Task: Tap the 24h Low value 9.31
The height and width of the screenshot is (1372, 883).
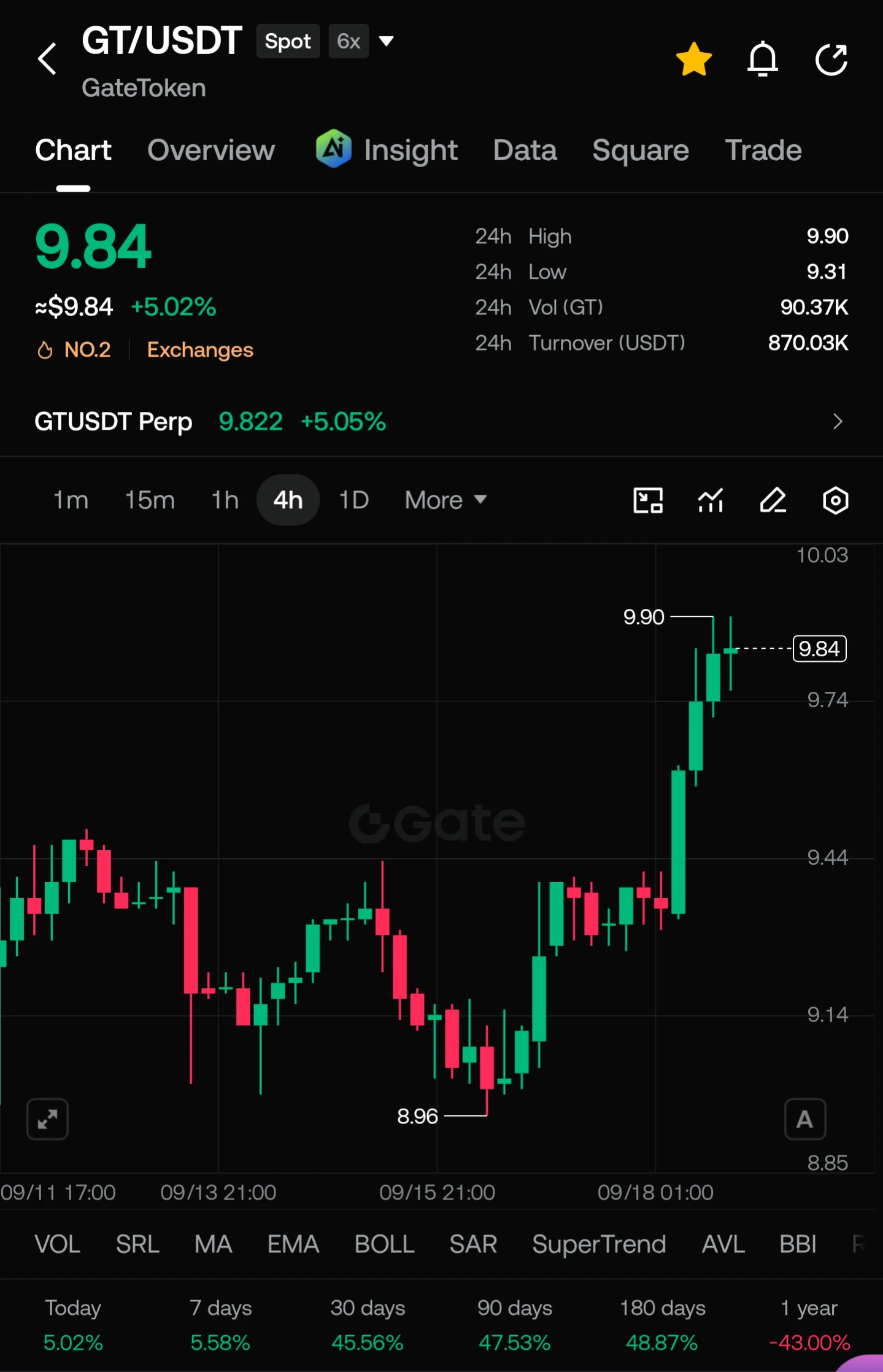Action: [827, 272]
